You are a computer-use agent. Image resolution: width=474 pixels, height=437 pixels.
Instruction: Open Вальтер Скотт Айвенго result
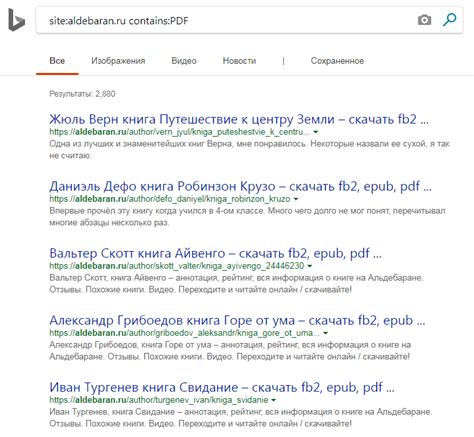215,253
